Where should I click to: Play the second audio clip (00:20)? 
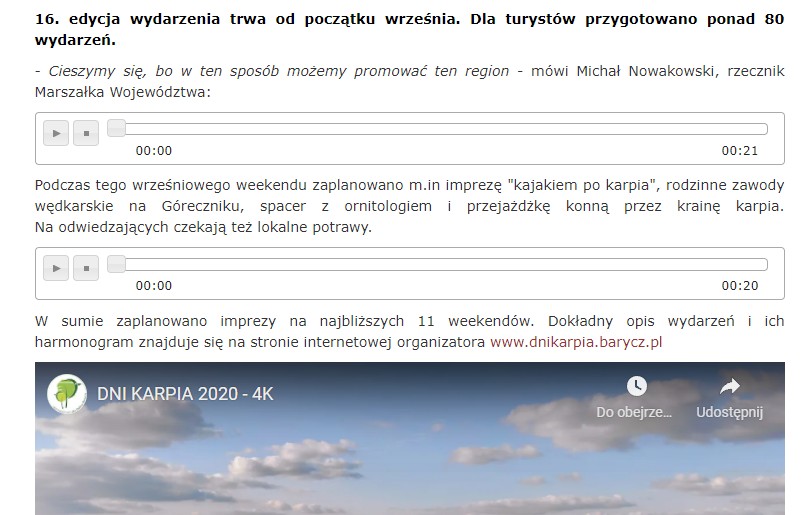point(56,268)
